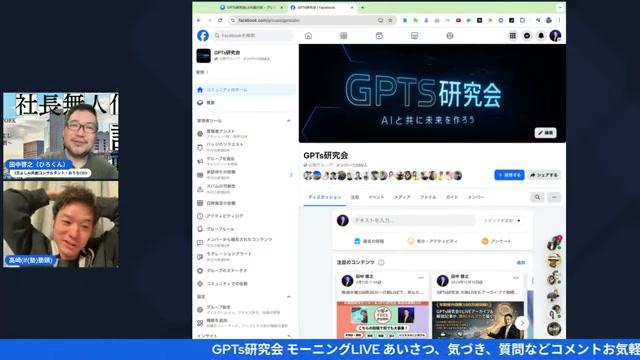Viewport: 640px width, 360px height.
Task: Click the post composer text field
Action: (x=413, y=220)
